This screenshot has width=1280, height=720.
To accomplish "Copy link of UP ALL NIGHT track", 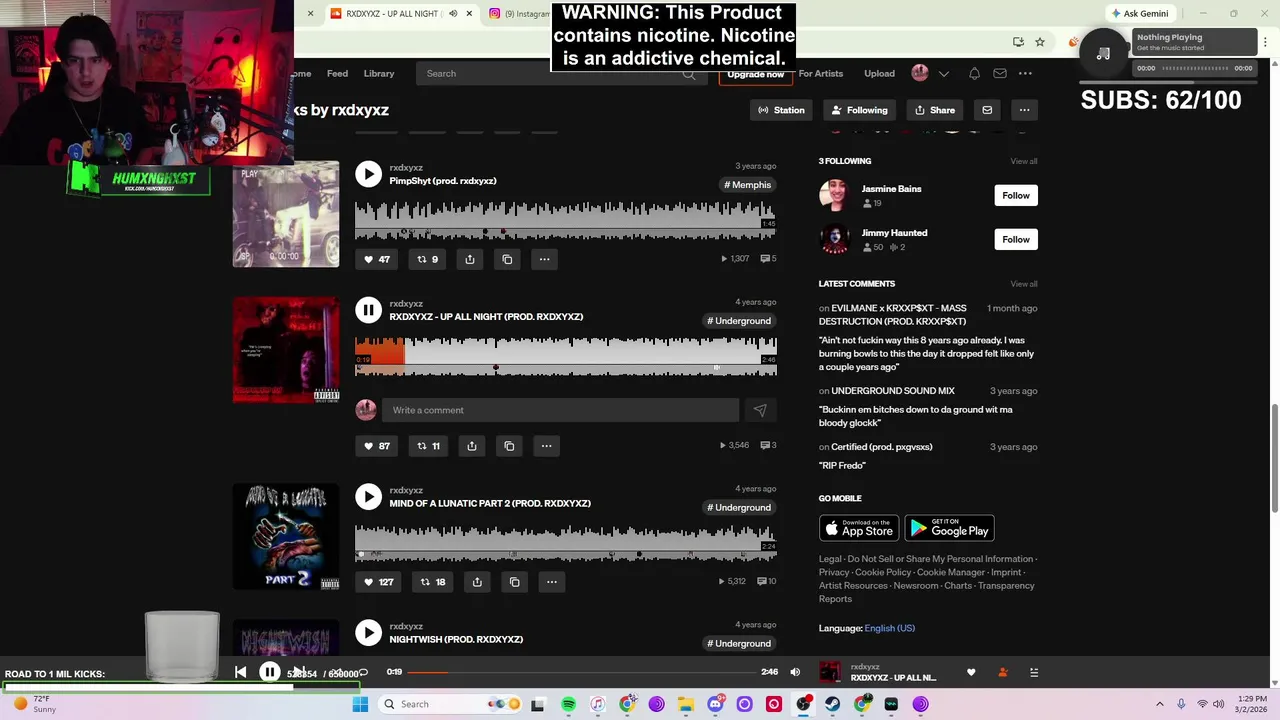I will click(509, 446).
